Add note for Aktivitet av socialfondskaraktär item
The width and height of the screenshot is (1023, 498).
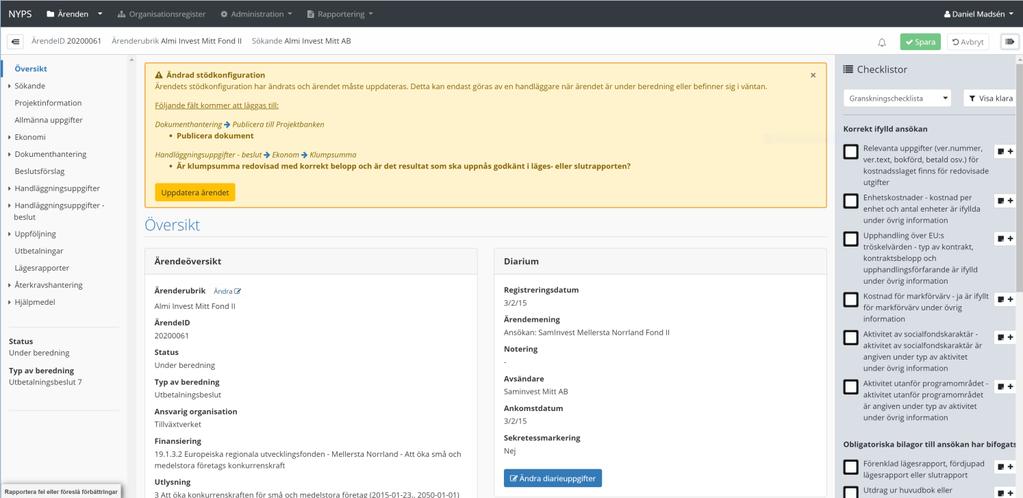click(x=1005, y=337)
